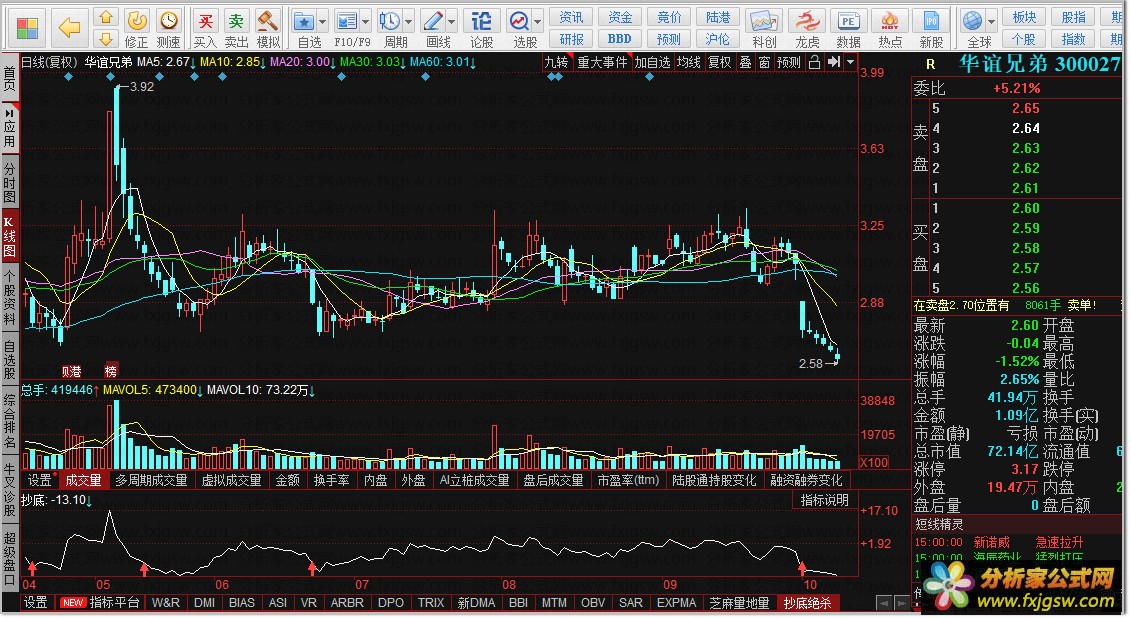Click the 资讯 button
This screenshot has height=618, width=1131.
click(x=571, y=17)
